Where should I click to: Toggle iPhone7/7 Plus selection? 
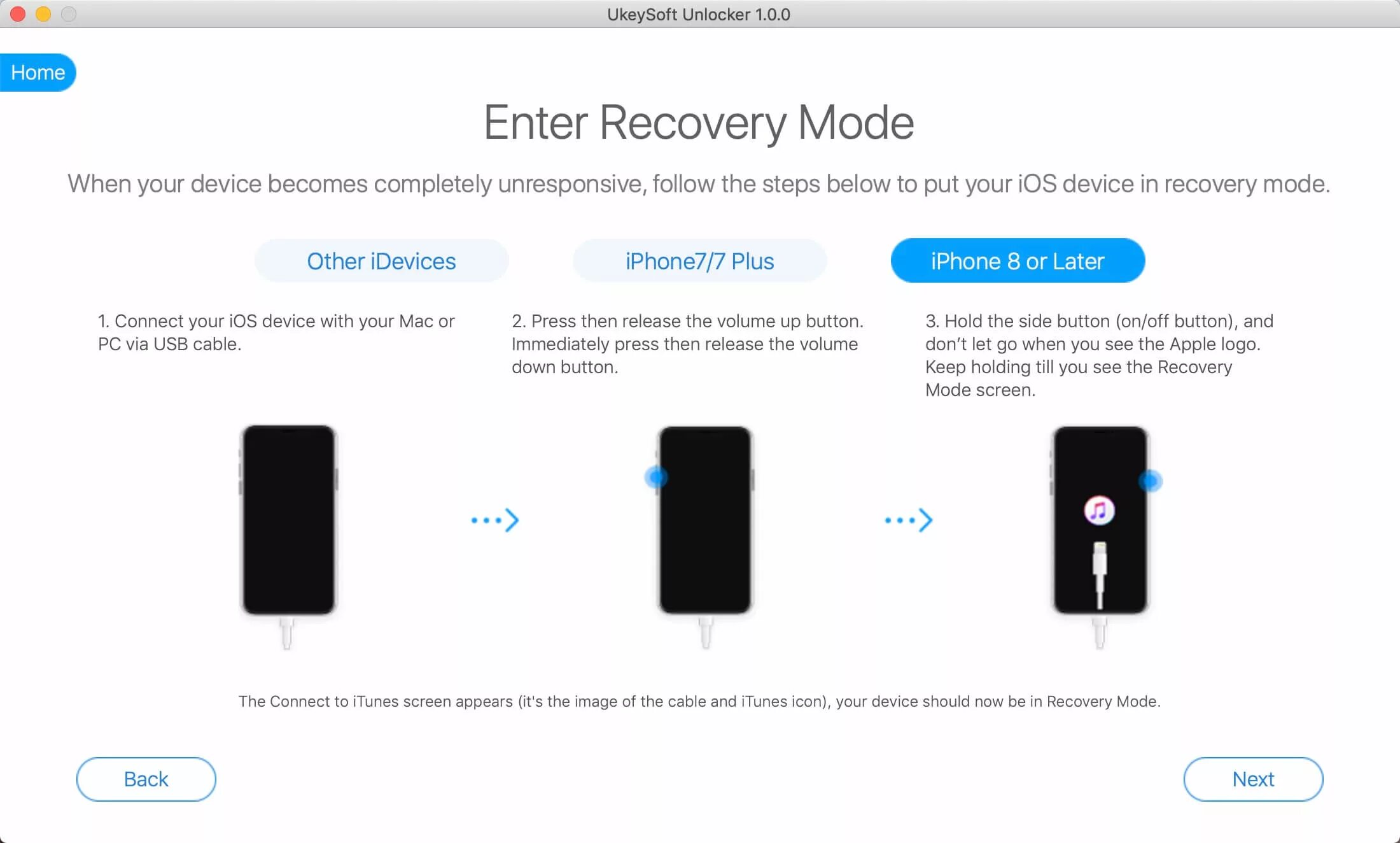click(x=700, y=260)
